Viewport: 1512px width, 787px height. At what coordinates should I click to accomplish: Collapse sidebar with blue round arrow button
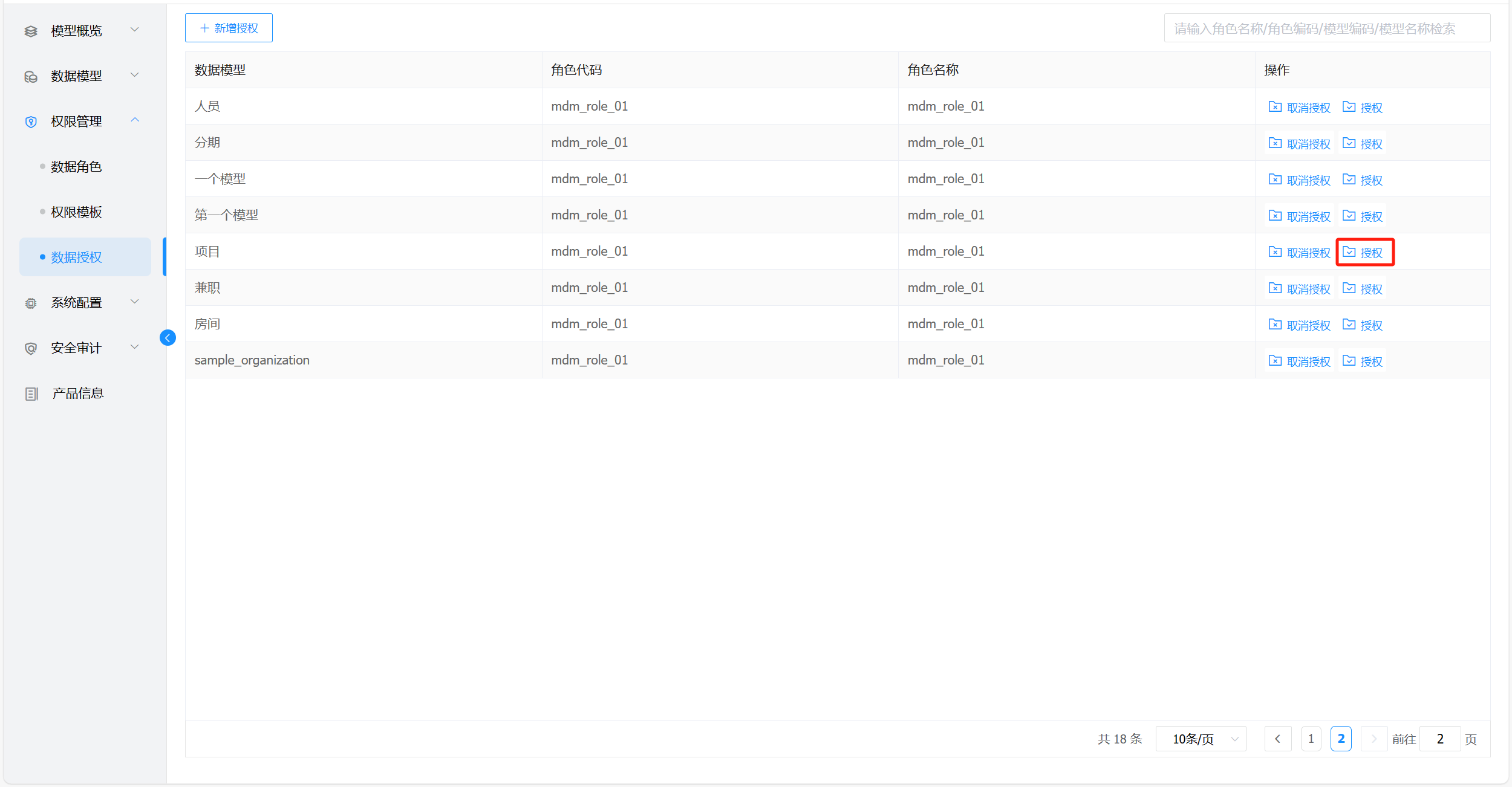pyautogui.click(x=168, y=337)
